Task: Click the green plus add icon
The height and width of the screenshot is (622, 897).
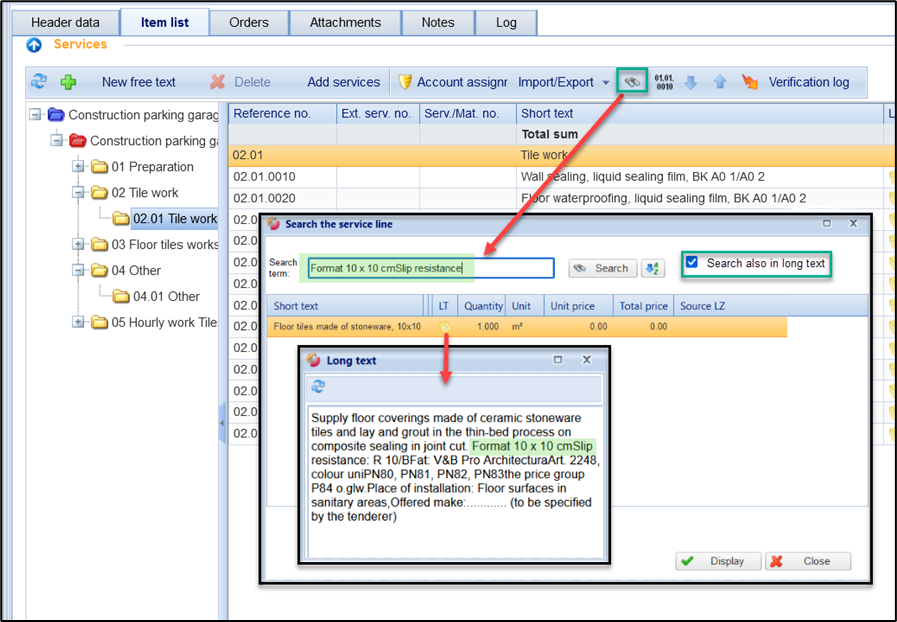Action: pyautogui.click(x=68, y=82)
